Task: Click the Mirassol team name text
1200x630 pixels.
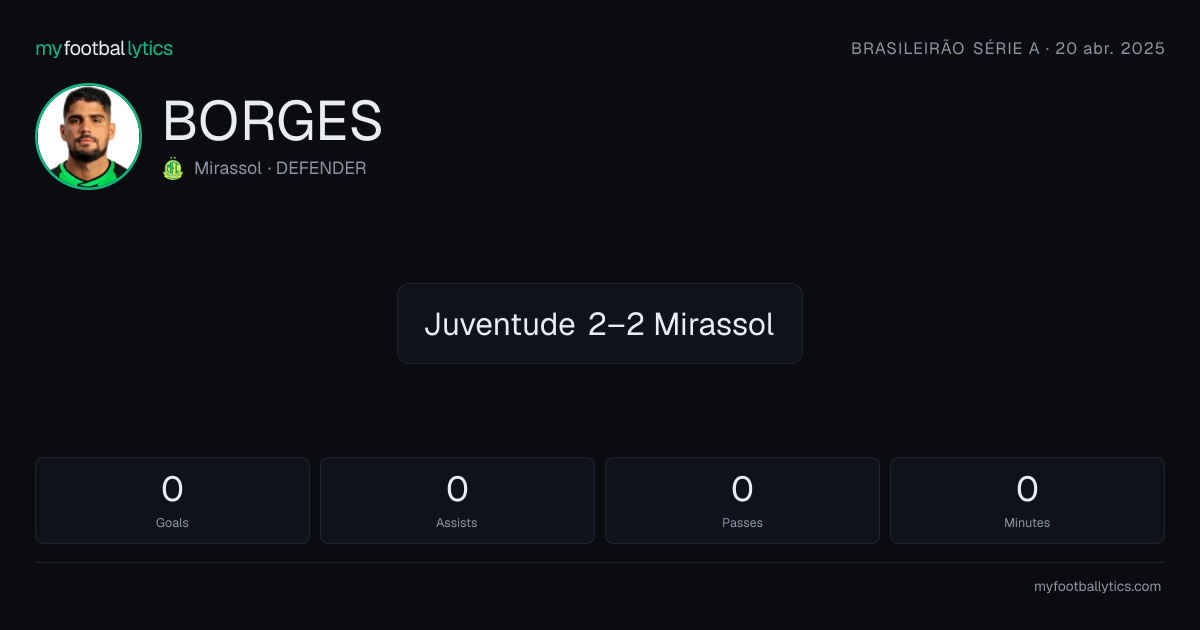Action: coord(228,168)
